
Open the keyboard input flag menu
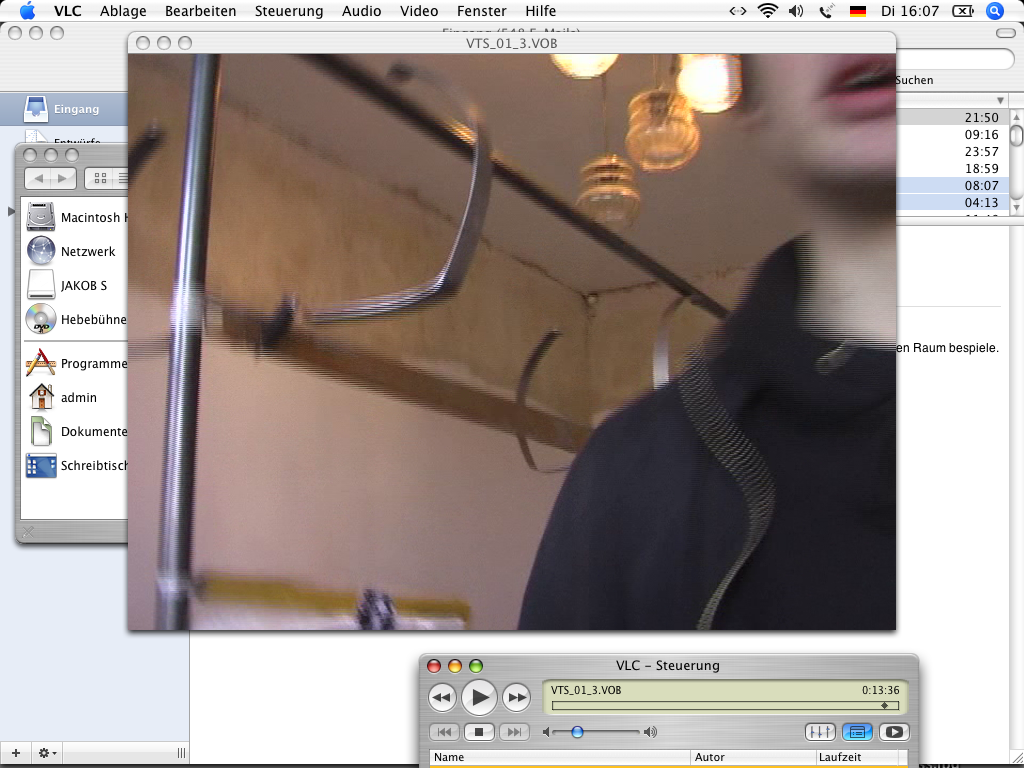tap(858, 11)
